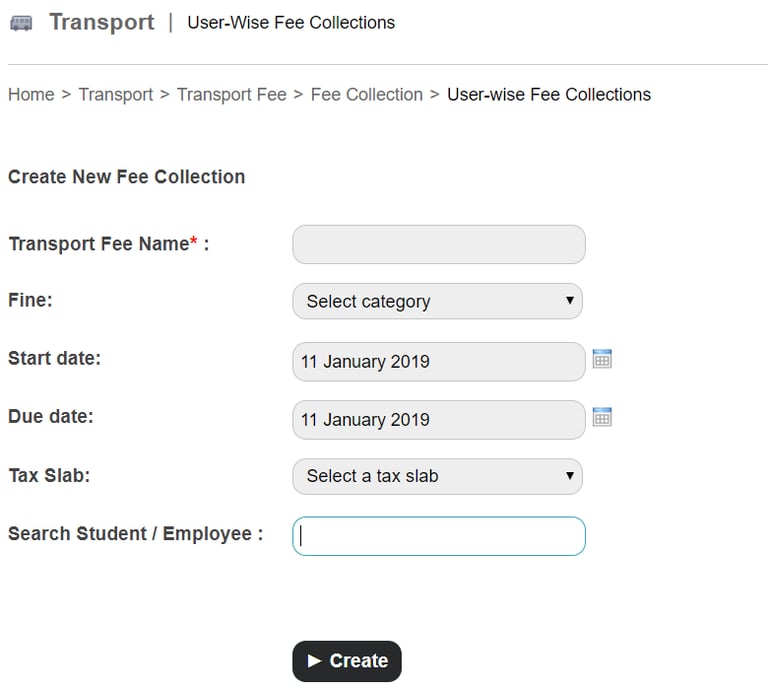Focus the Search Student / Employee box
This screenshot has height=690, width=768.
(x=438, y=536)
